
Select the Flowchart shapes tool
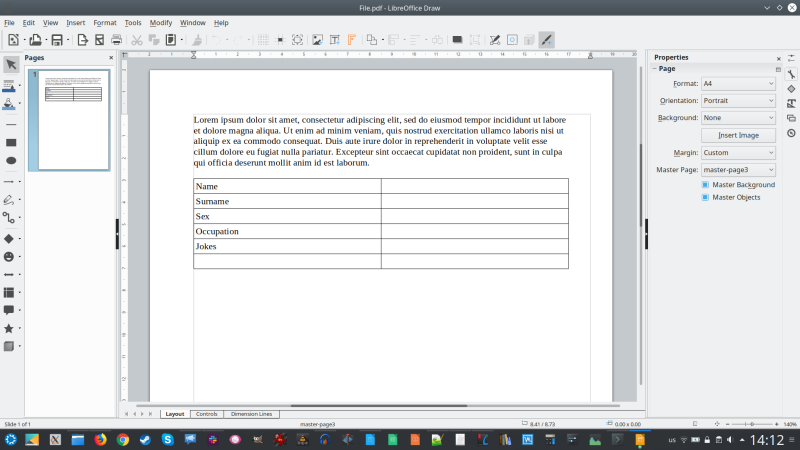(9, 292)
